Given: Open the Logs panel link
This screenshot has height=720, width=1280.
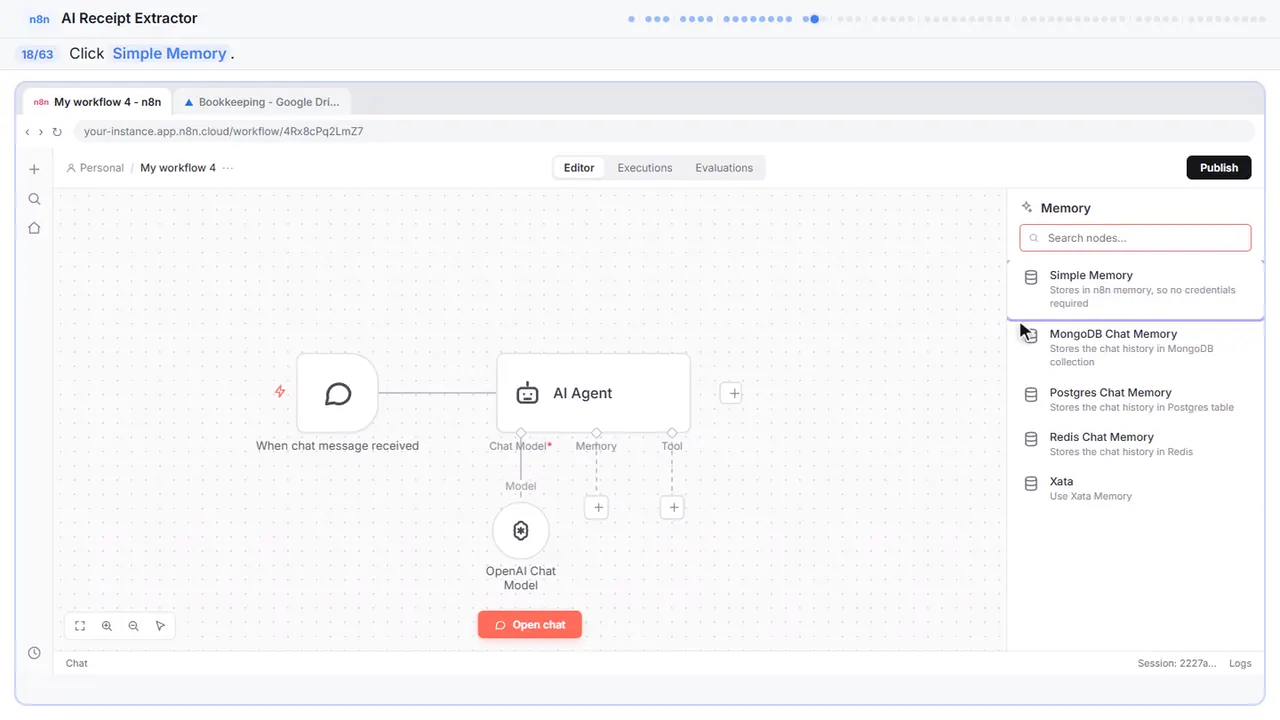Looking at the screenshot, I should click(1240, 663).
